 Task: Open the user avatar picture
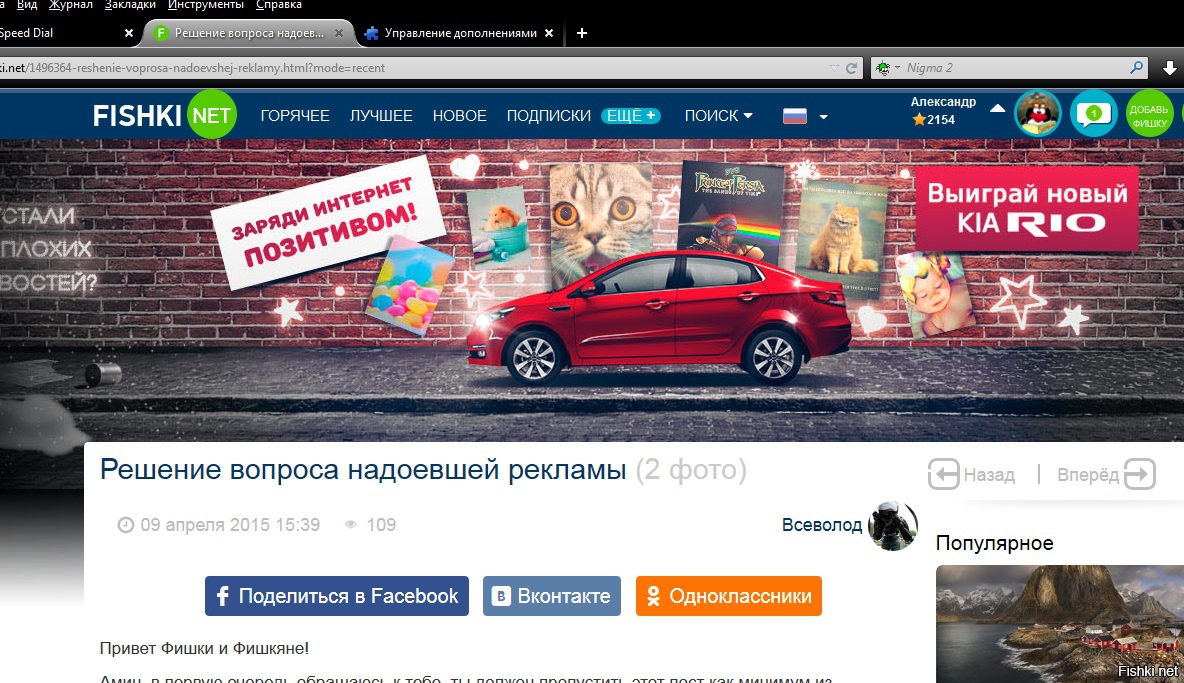click(1038, 114)
